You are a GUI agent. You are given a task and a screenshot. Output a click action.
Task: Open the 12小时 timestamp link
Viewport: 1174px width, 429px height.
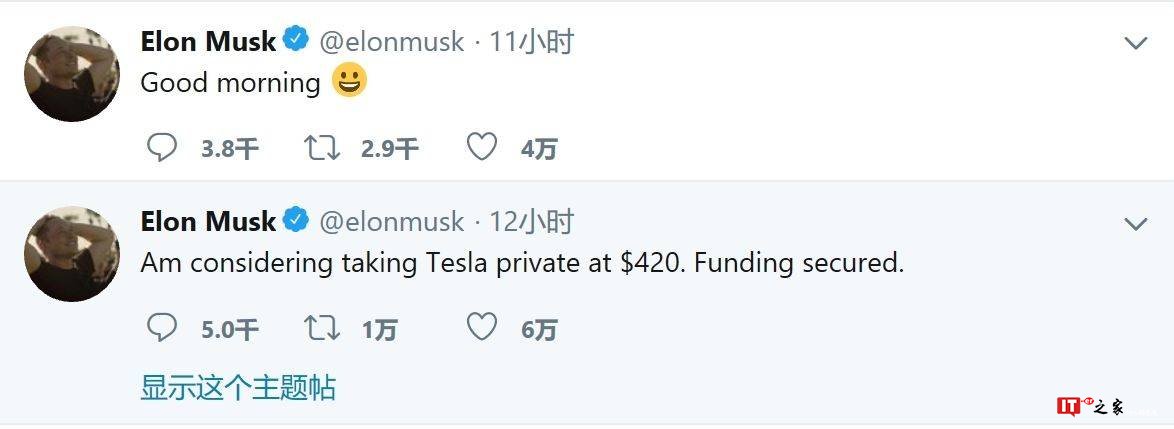(531, 221)
